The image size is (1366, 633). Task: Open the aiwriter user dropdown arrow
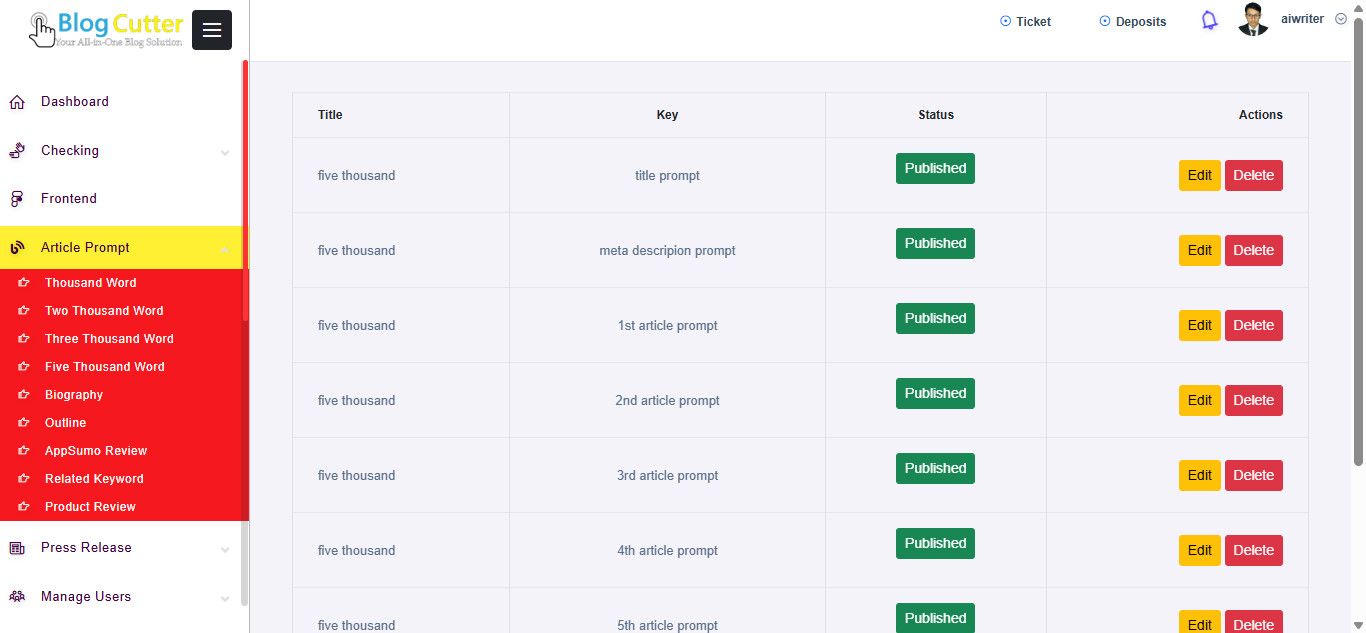pos(1341,19)
